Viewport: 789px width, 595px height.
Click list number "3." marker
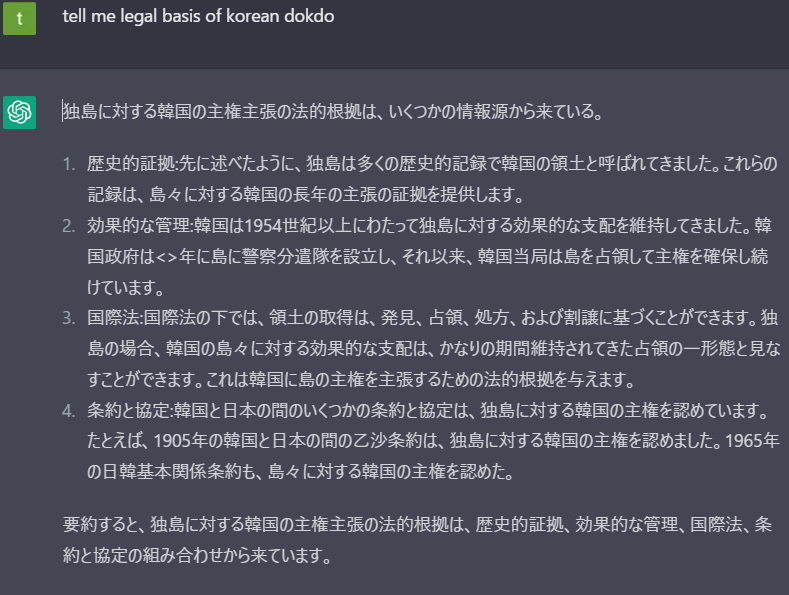point(69,318)
